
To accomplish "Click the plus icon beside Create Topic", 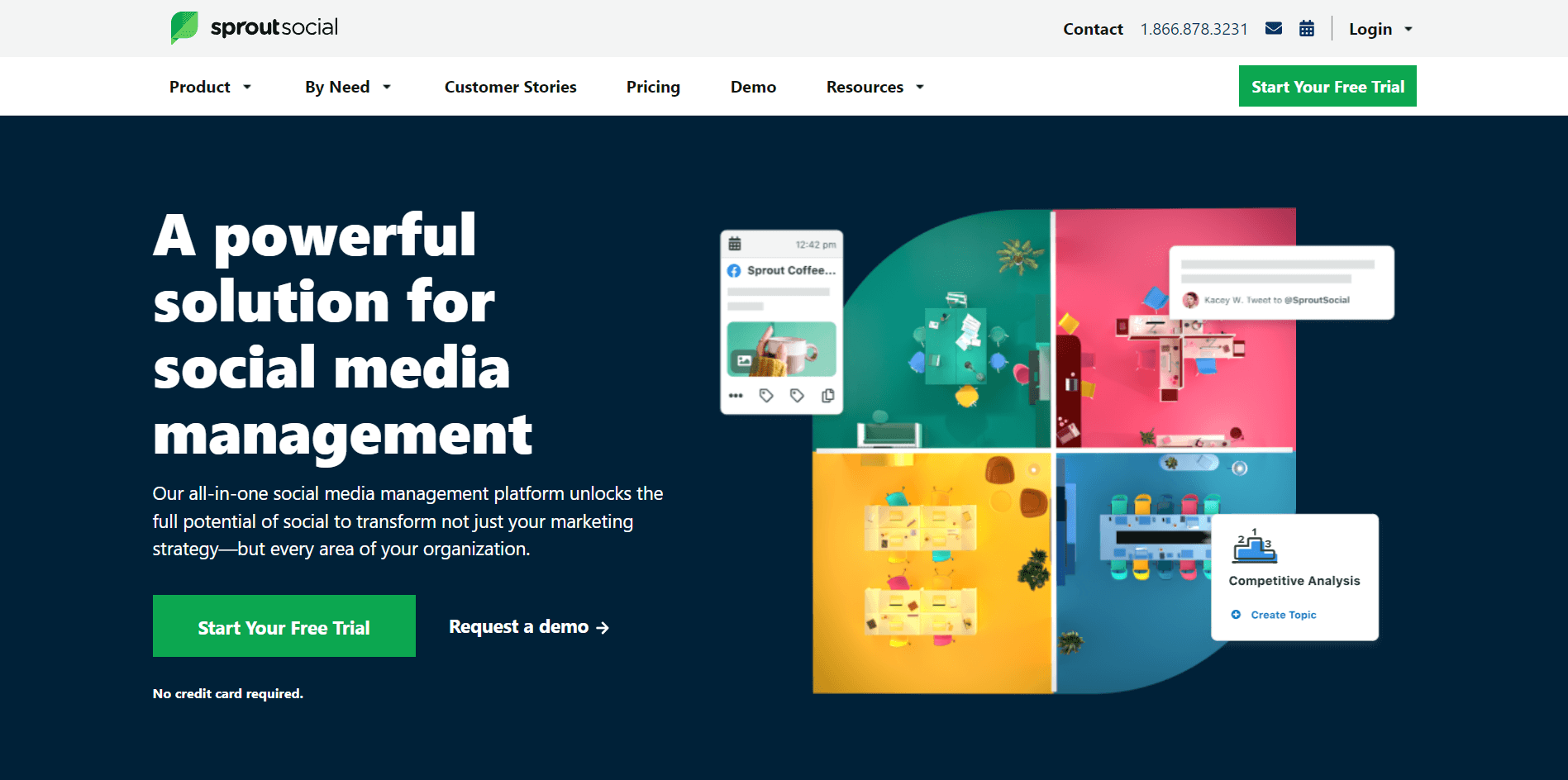I will [x=1236, y=615].
